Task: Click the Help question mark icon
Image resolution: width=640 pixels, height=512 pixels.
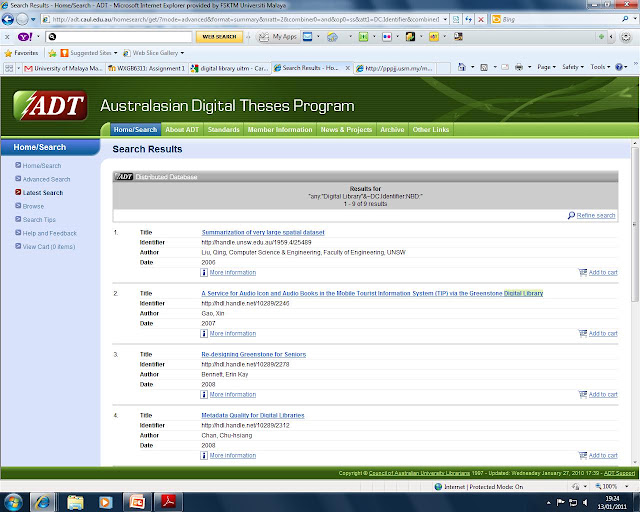Action: [619, 67]
